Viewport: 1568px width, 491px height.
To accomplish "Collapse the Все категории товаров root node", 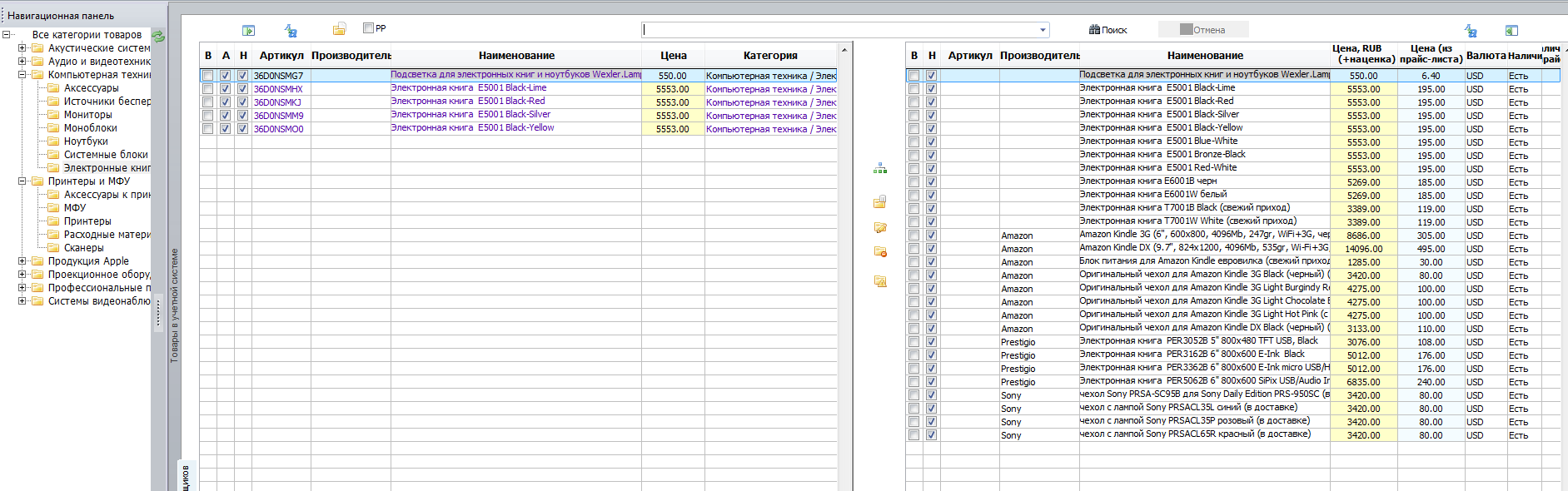I will (7, 34).
